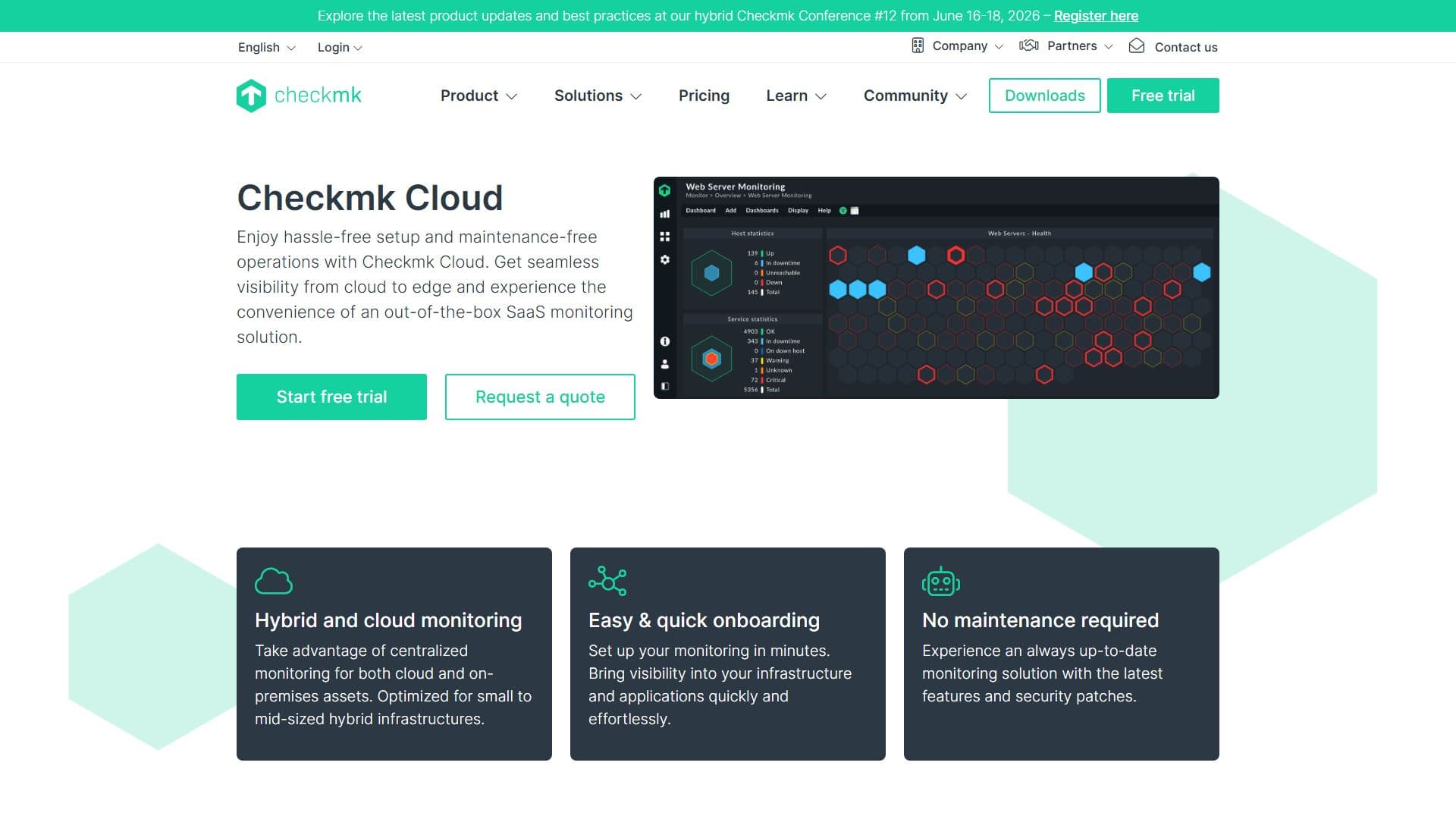Click the Contact us link
The width and height of the screenshot is (1456, 819).
tap(1186, 47)
